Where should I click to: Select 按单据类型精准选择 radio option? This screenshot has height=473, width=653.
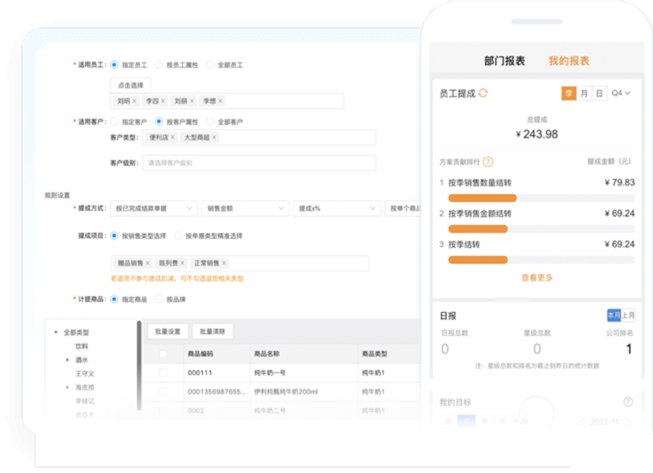click(x=178, y=236)
